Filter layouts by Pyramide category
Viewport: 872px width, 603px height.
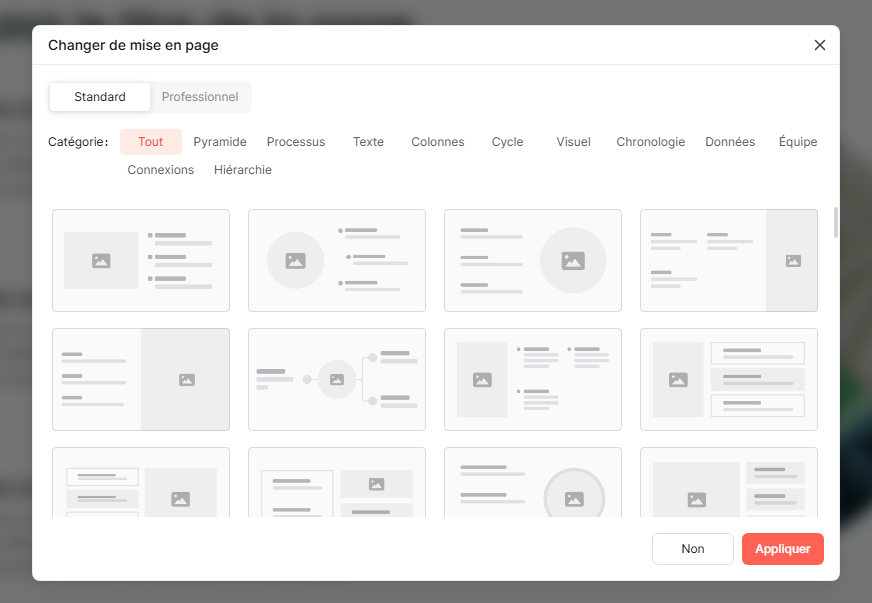[220, 142]
